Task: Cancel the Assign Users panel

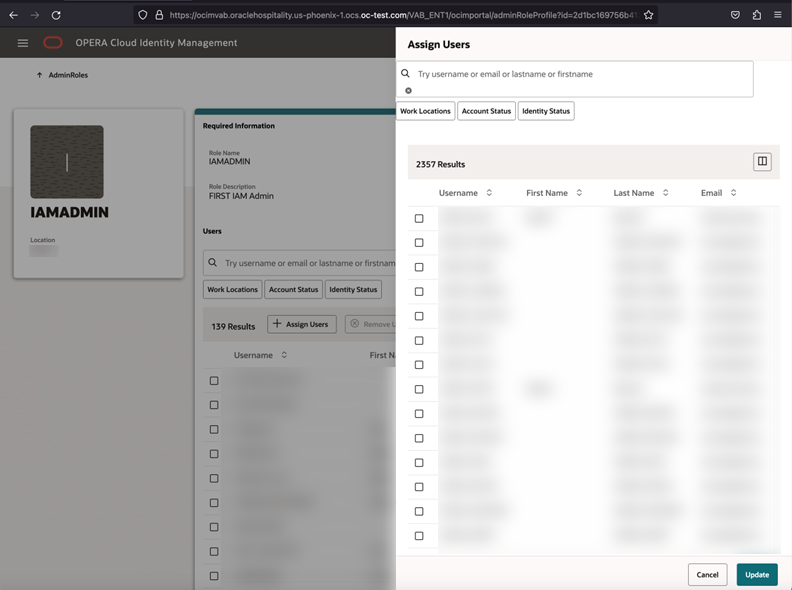Action: click(707, 575)
